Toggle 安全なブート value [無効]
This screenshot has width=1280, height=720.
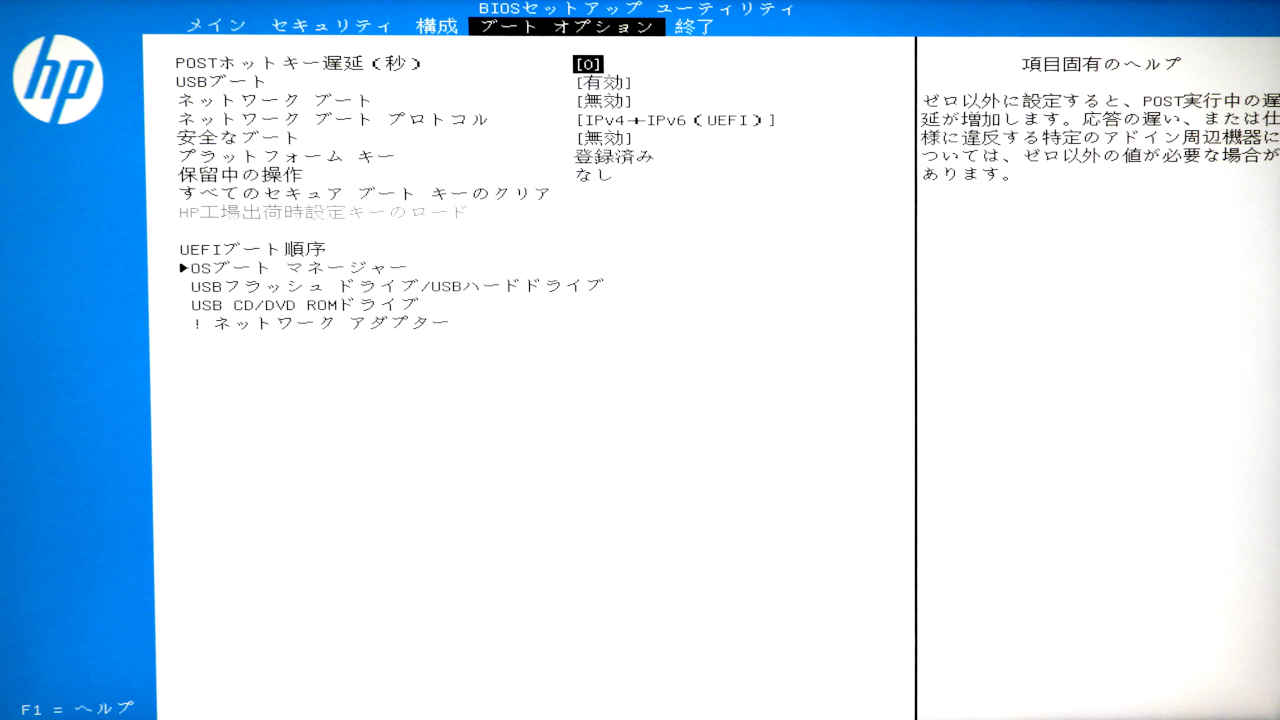604,138
